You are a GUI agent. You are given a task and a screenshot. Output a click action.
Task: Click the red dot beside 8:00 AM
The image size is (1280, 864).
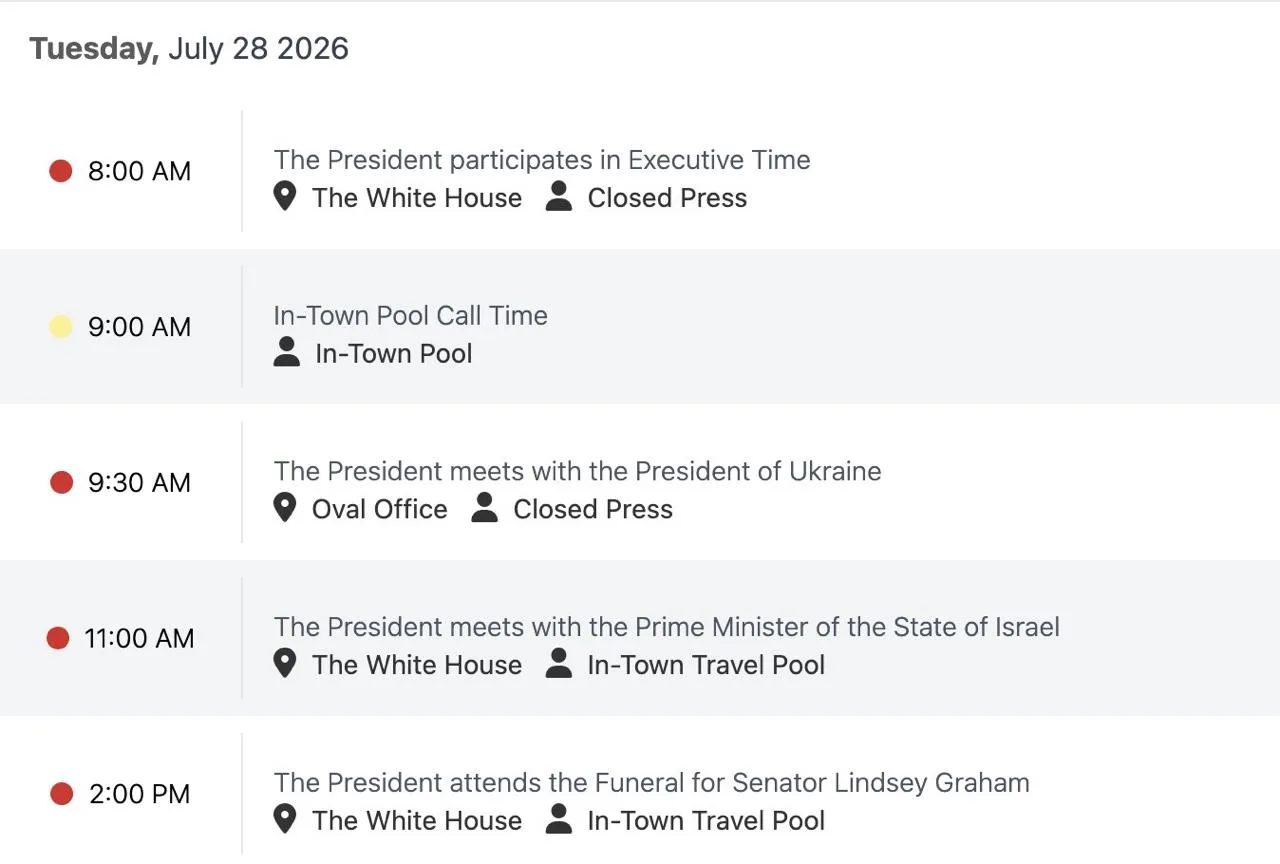(x=61, y=171)
